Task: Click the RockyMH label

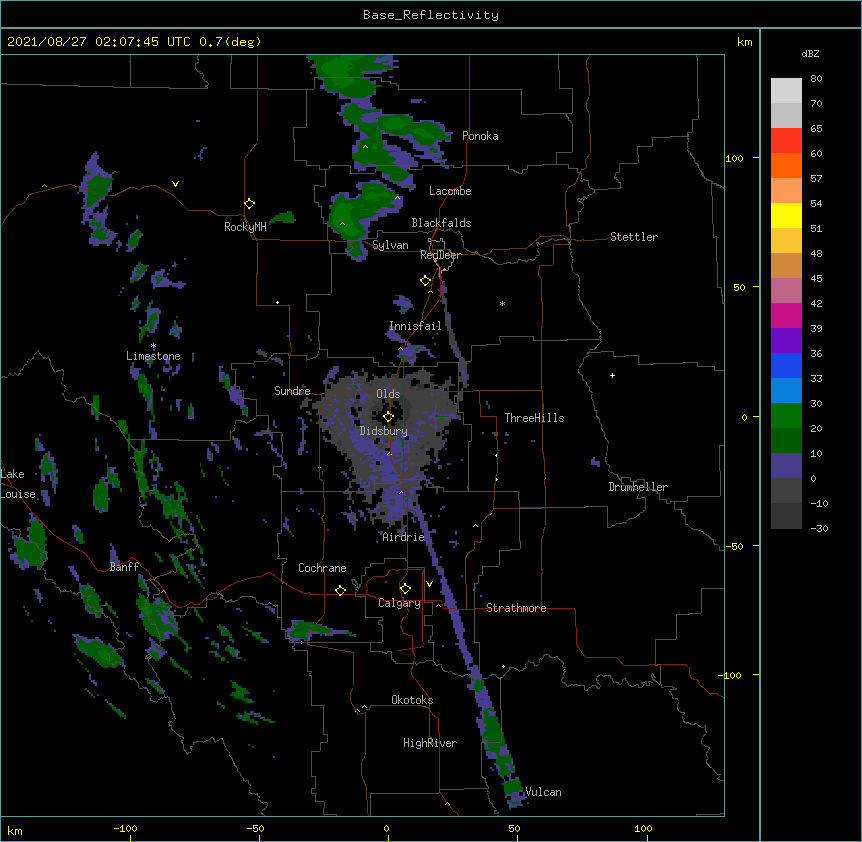Action: point(245,226)
